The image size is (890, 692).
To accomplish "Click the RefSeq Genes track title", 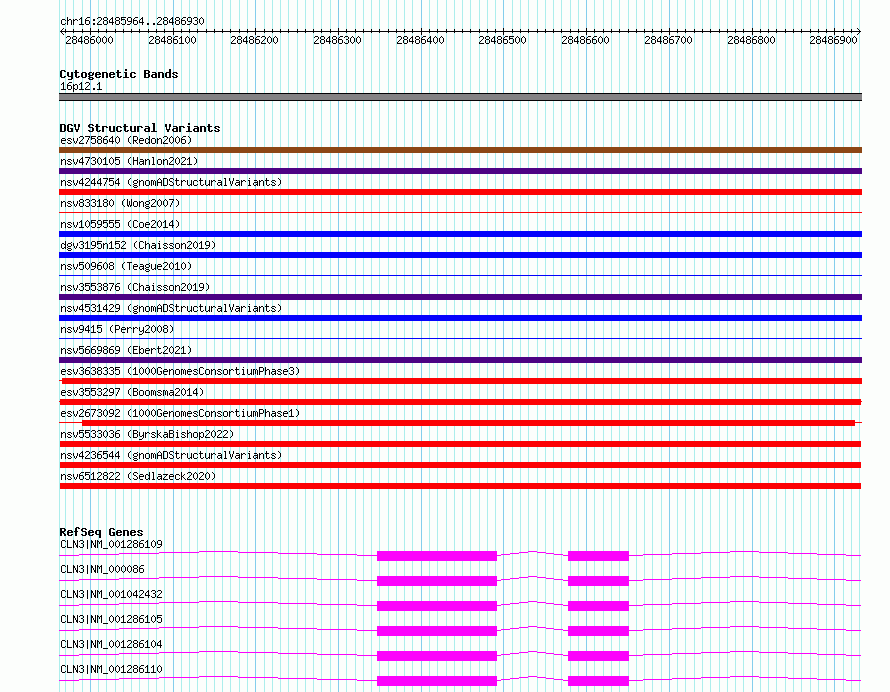I will click(x=101, y=532).
